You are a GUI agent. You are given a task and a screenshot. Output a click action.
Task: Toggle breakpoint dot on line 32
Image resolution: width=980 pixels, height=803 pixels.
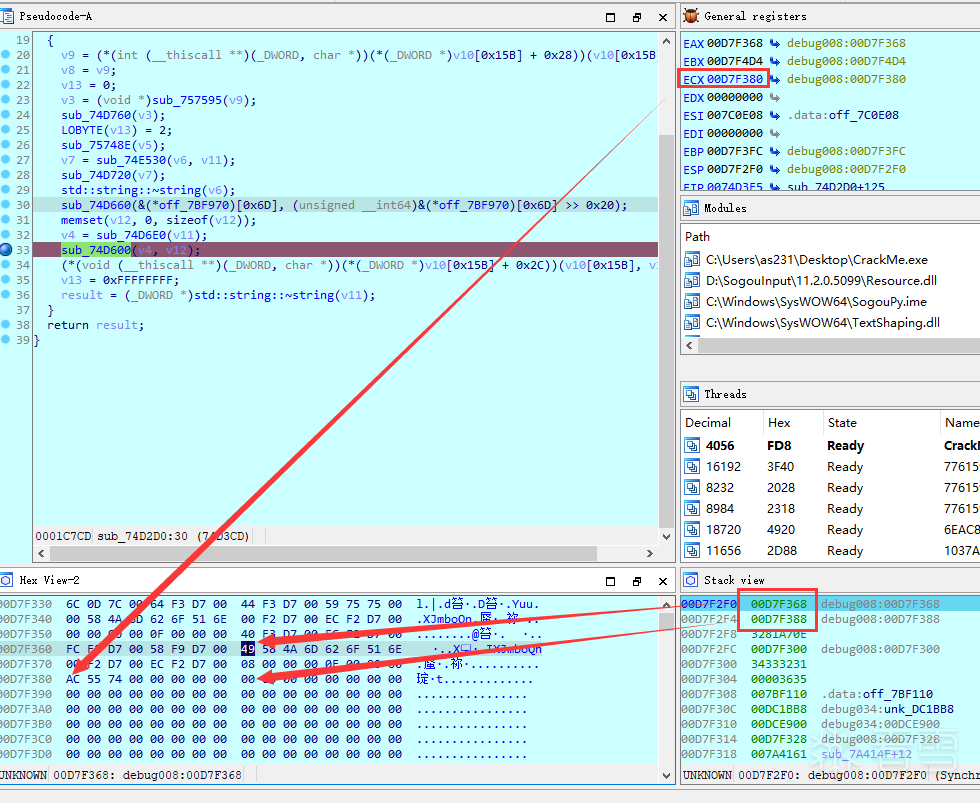[x=6, y=235]
